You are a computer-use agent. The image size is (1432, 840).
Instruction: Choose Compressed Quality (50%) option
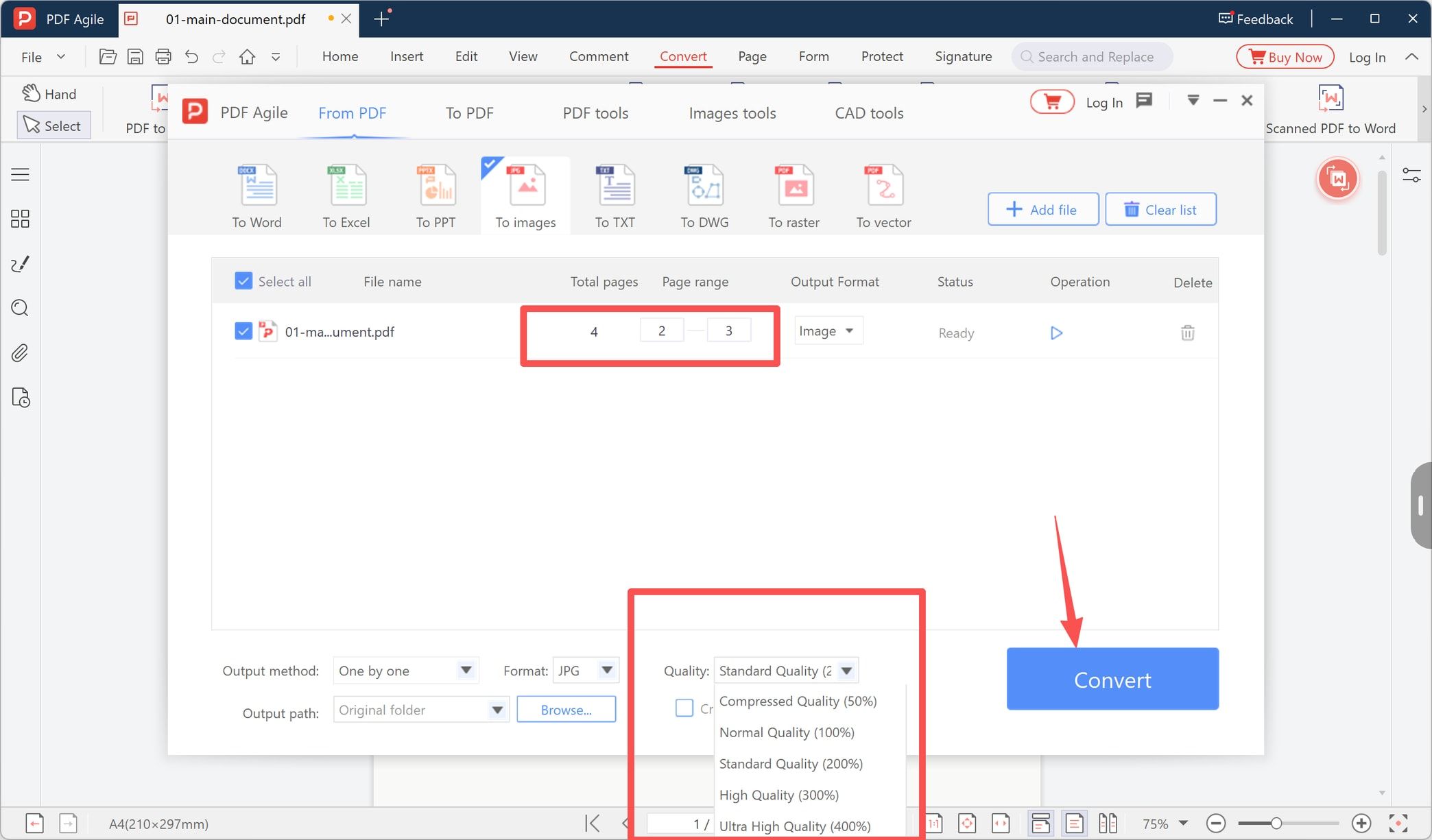798,701
